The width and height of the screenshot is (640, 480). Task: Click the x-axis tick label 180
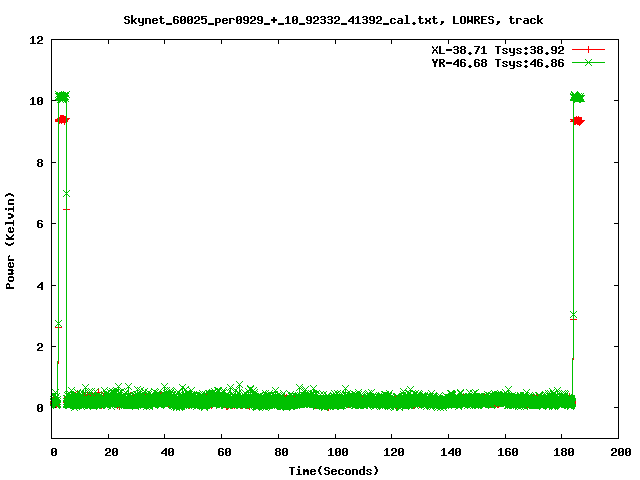click(x=564, y=452)
